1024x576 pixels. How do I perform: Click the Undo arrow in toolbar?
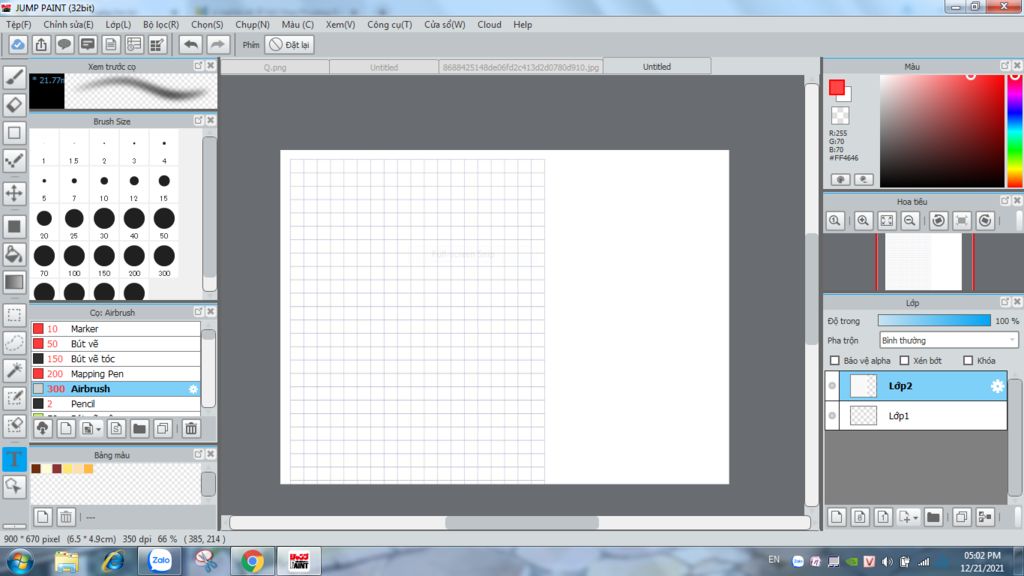point(191,44)
